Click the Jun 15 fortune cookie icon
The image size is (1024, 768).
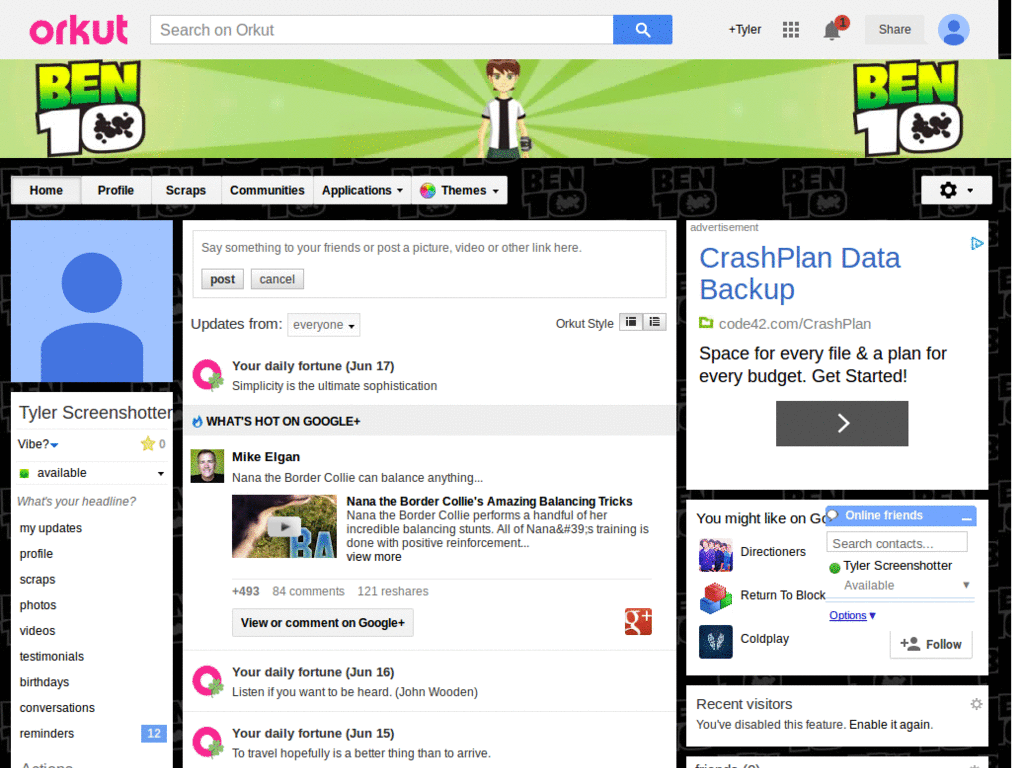[x=208, y=743]
